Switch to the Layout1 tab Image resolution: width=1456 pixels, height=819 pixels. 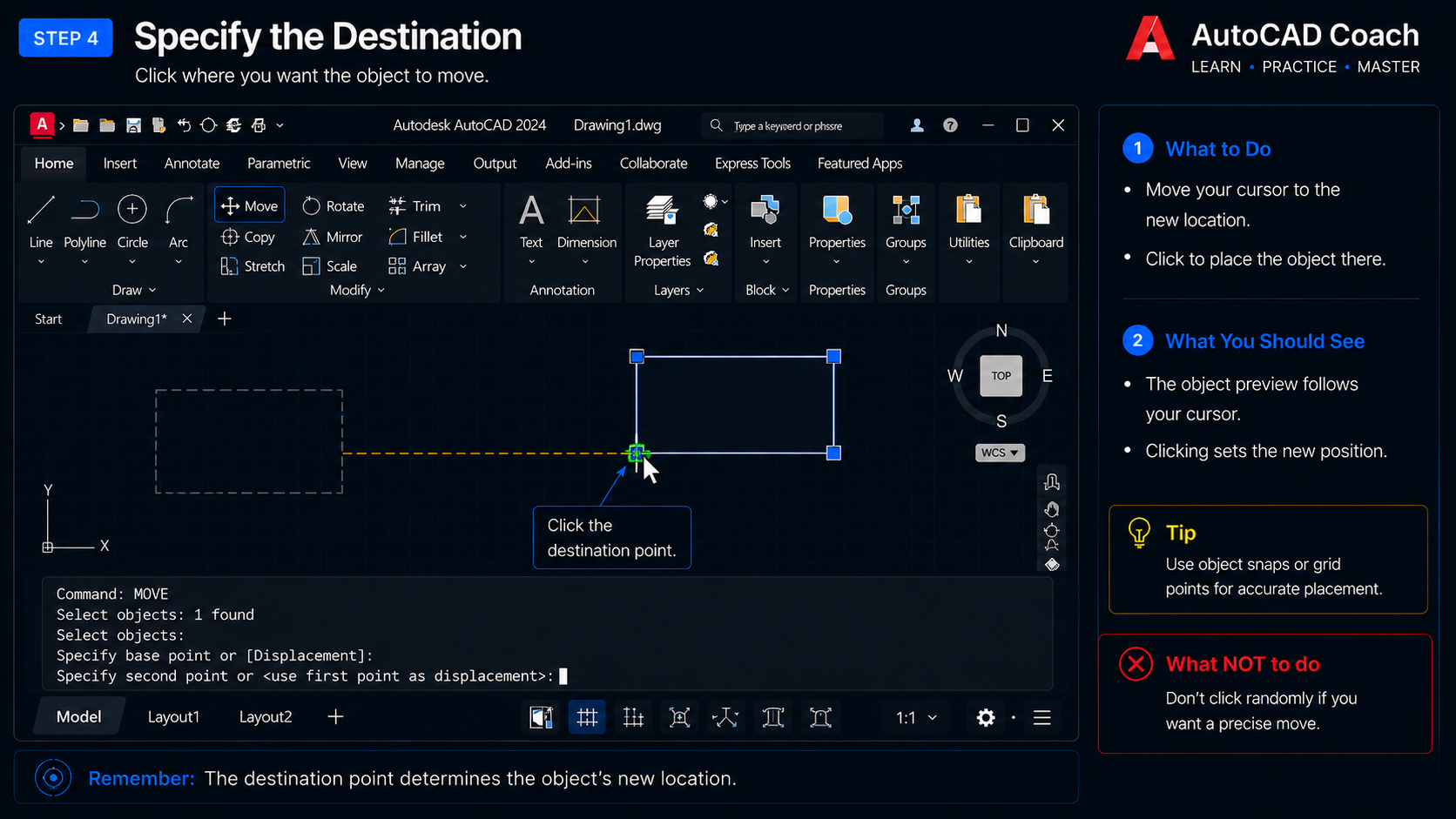[173, 716]
